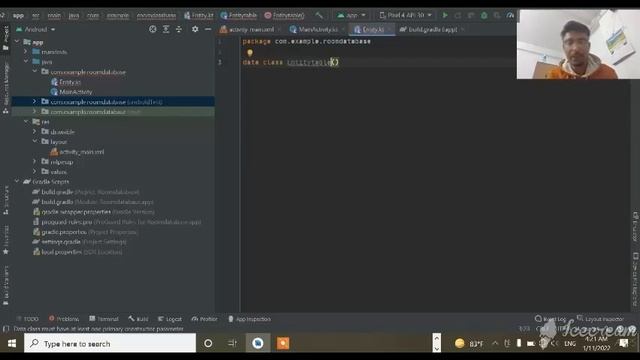Show hidden tray icons chevron
Image resolution: width=640 pixels, height=360 pixels.
[x=495, y=343]
